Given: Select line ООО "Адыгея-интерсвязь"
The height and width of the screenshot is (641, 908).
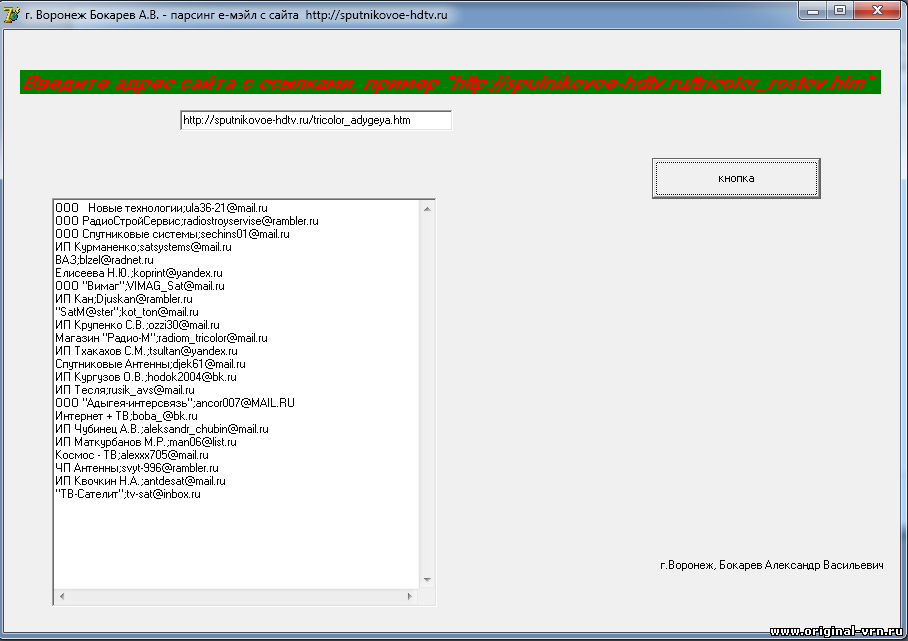Looking at the screenshot, I should coord(175,403).
